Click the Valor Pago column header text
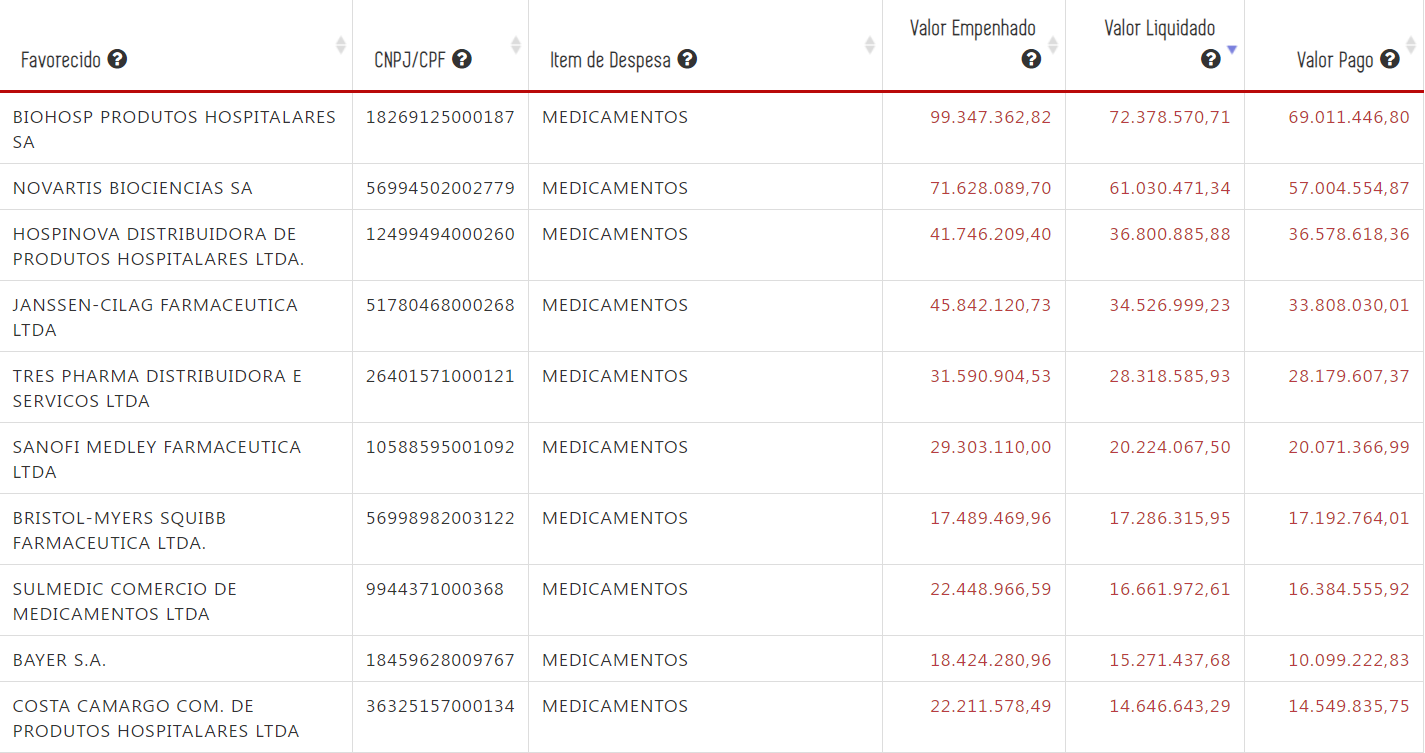This screenshot has width=1425, height=753. [1334, 60]
